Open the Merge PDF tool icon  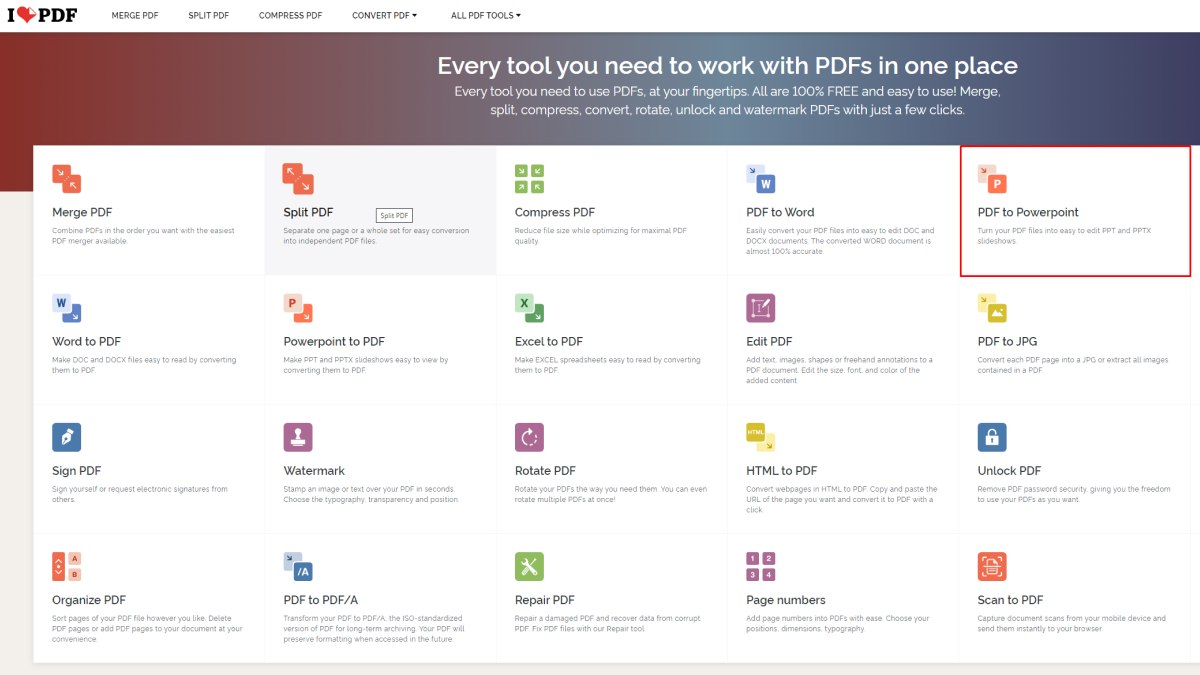click(x=66, y=179)
